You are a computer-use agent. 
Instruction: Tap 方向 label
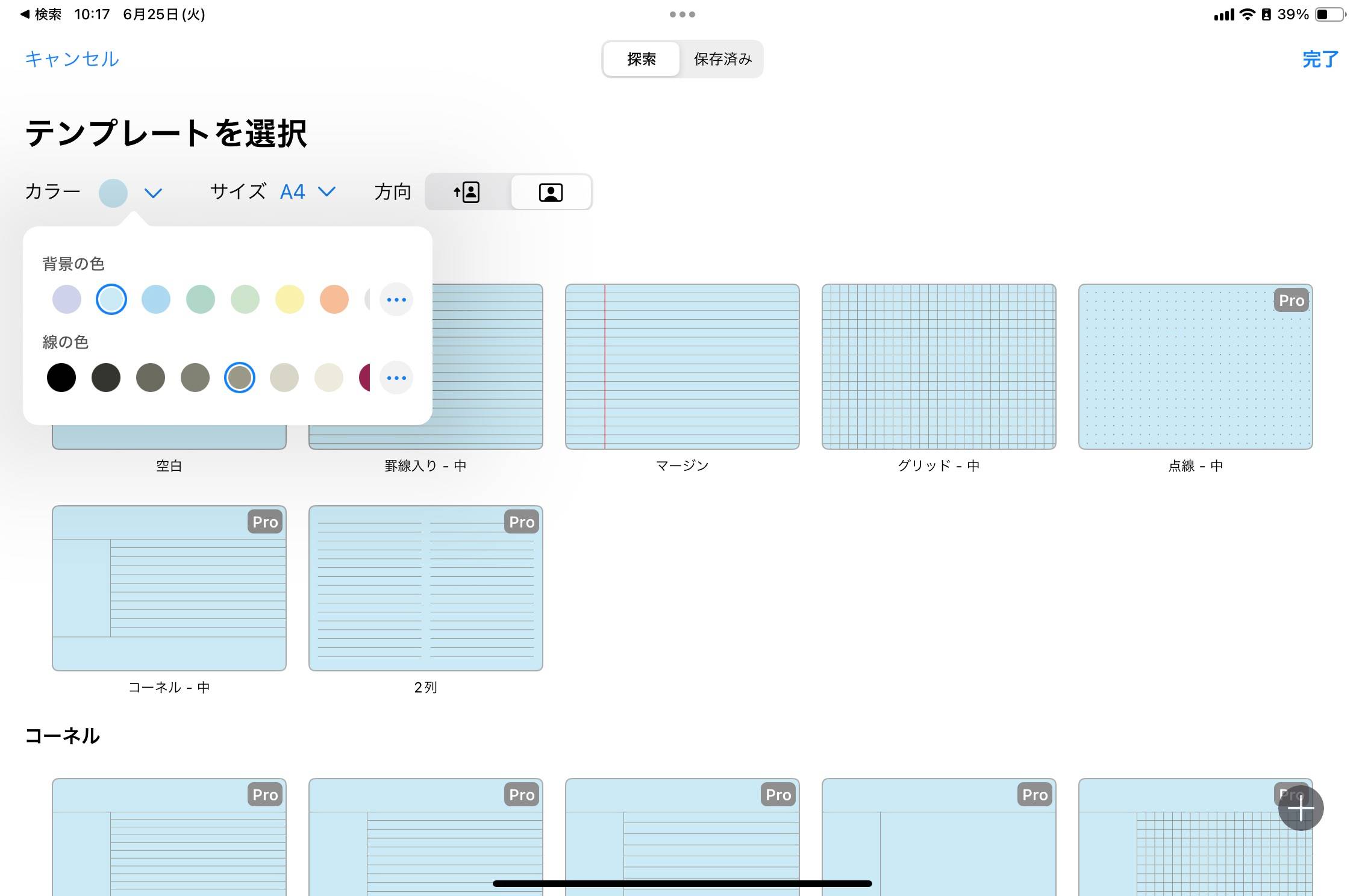click(x=393, y=192)
